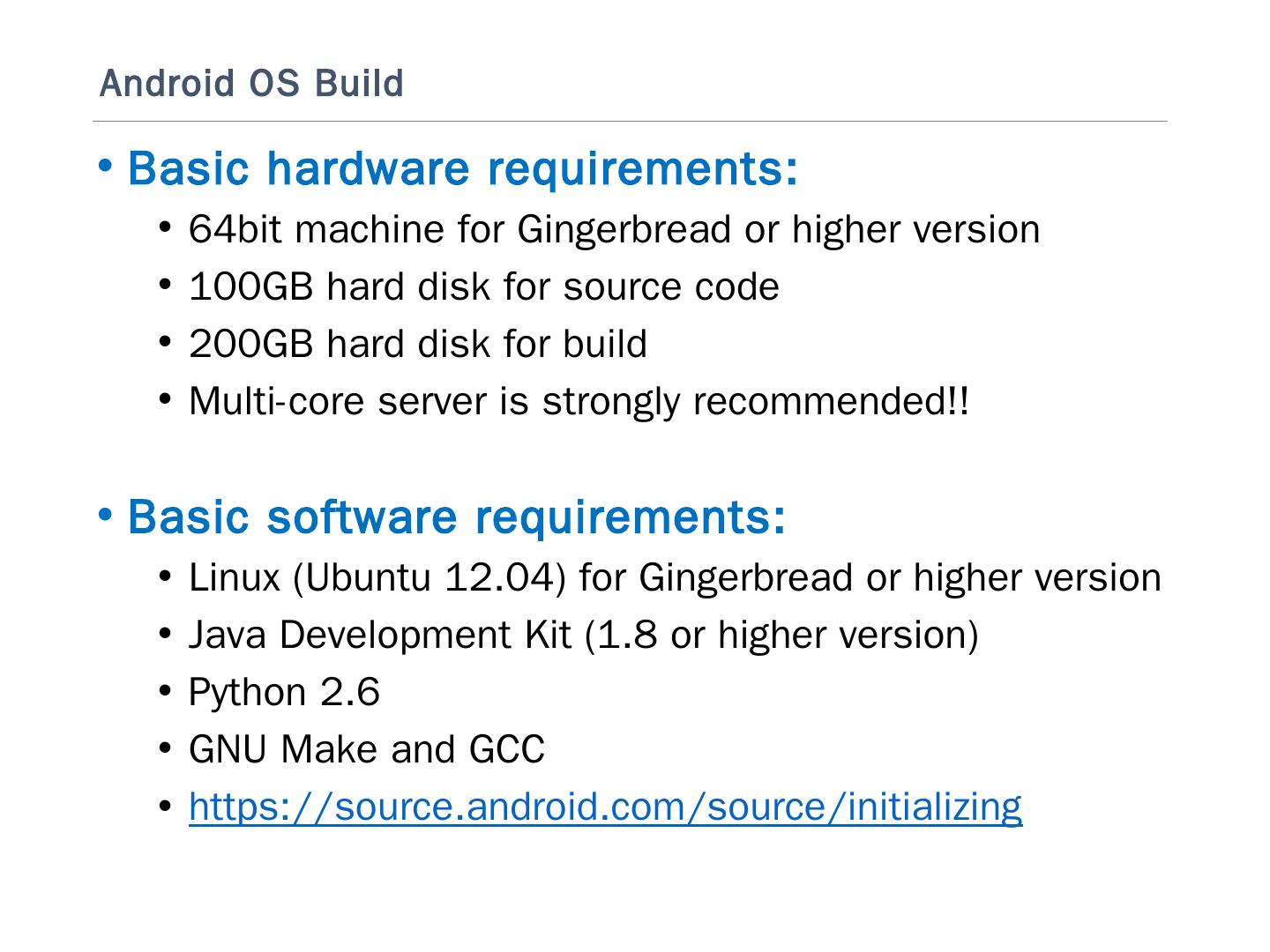1270x952 pixels.
Task: Click the bullet point before 'Python 2.6'
Action: pyautogui.click(x=166, y=692)
